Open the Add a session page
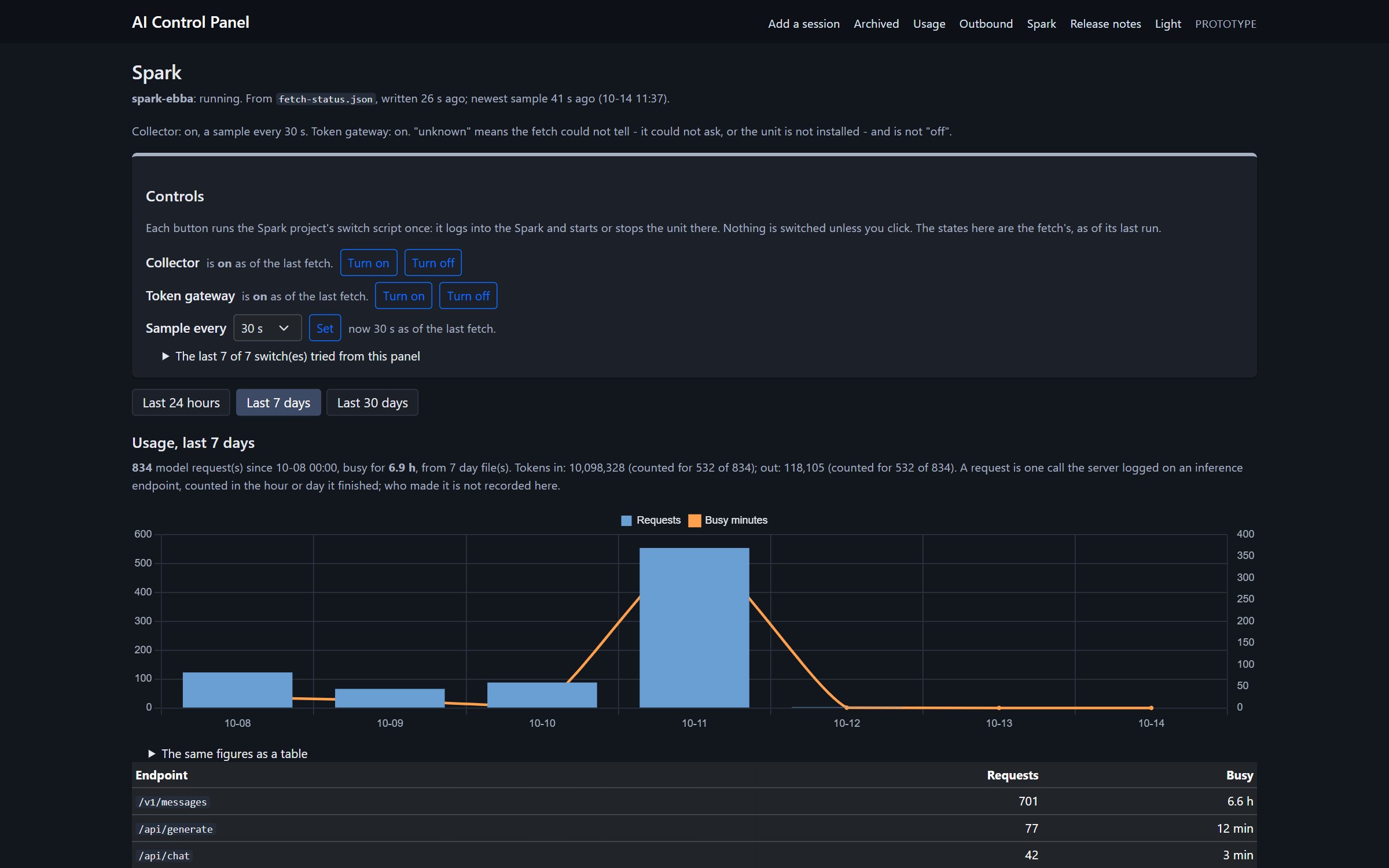 (x=803, y=24)
